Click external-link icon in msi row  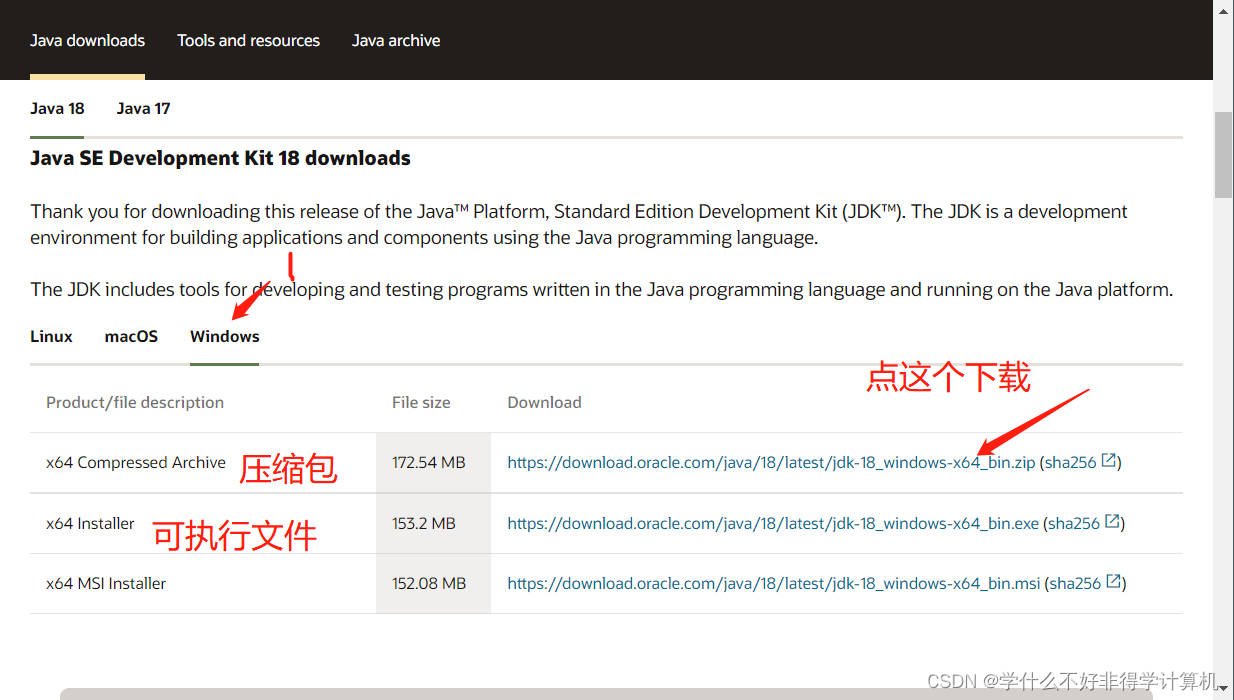click(x=1113, y=581)
